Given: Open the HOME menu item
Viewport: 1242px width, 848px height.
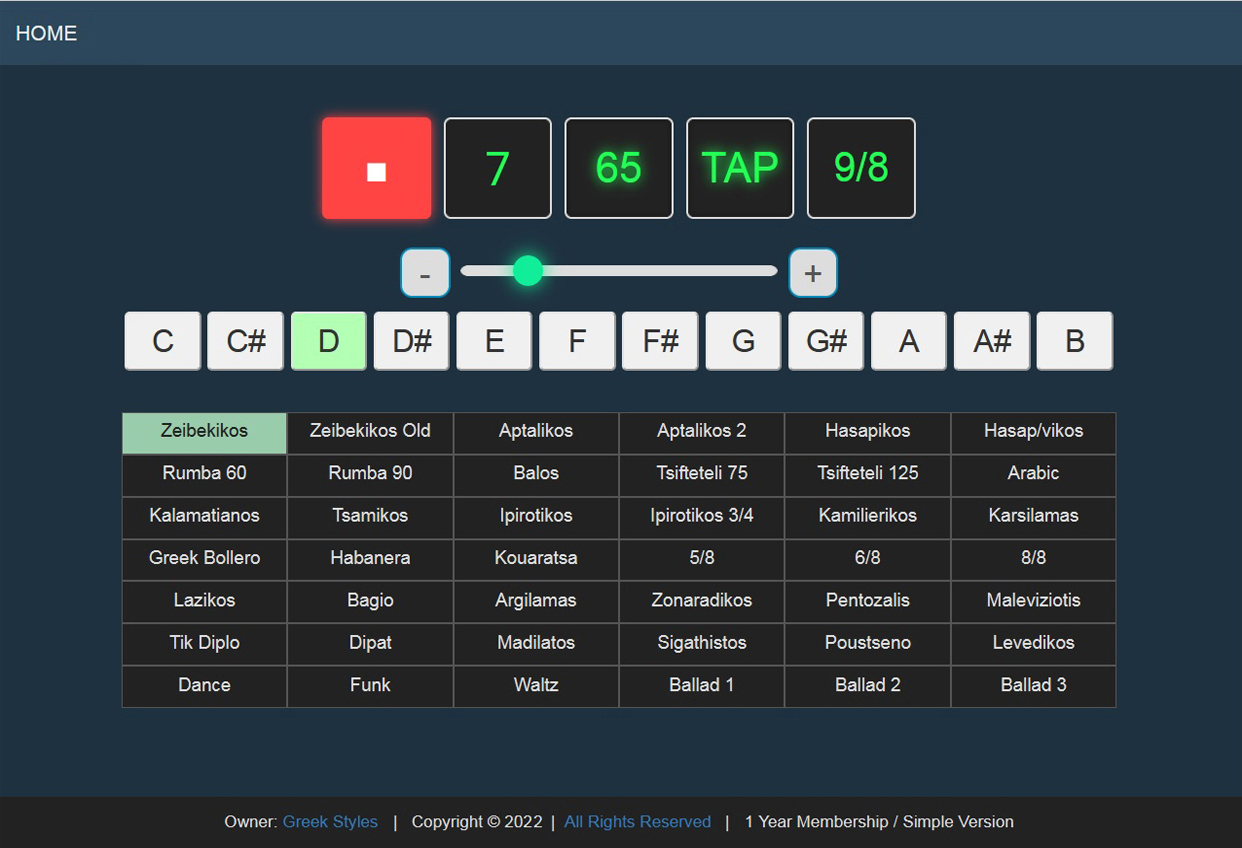Looking at the screenshot, I should pyautogui.click(x=47, y=33).
